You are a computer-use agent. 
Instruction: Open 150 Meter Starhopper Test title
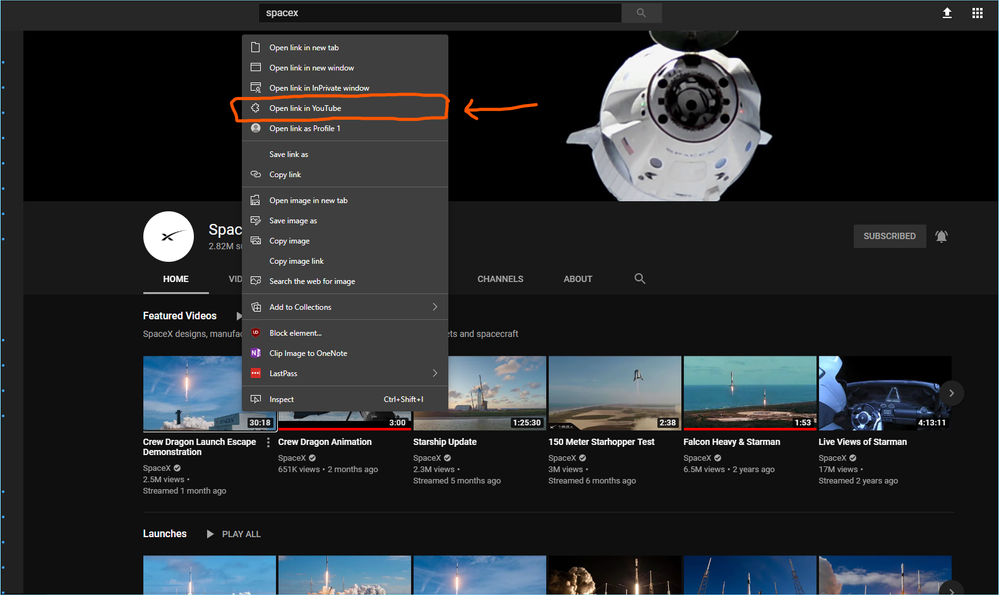click(601, 442)
